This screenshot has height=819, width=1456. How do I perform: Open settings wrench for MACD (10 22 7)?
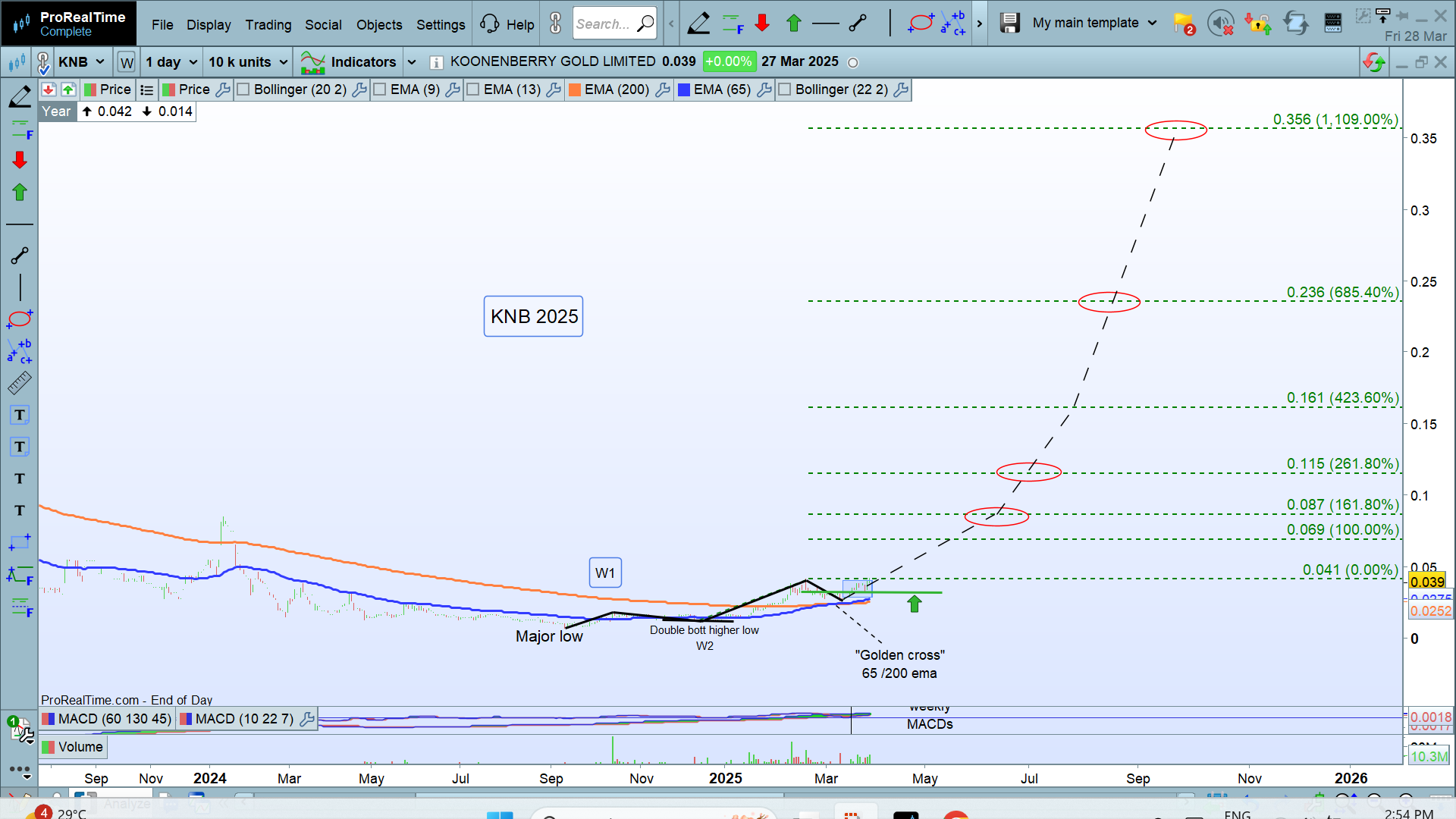[307, 719]
